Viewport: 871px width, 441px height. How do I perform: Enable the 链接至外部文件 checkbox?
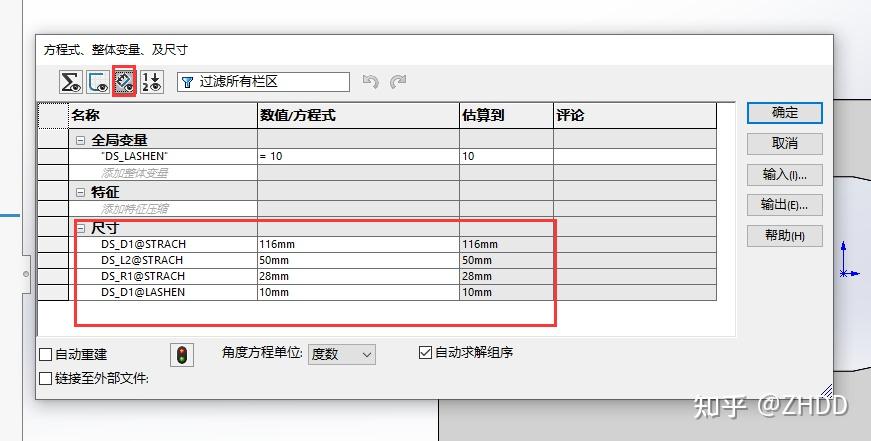click(46, 379)
